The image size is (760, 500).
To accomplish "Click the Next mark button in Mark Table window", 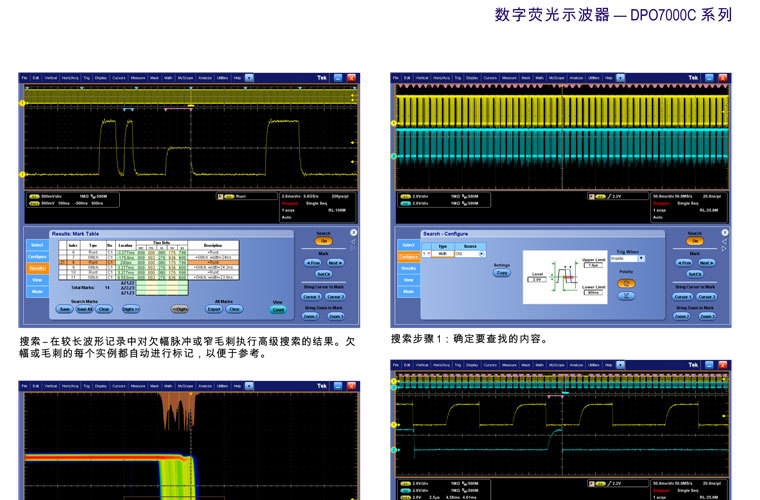I will (335, 263).
